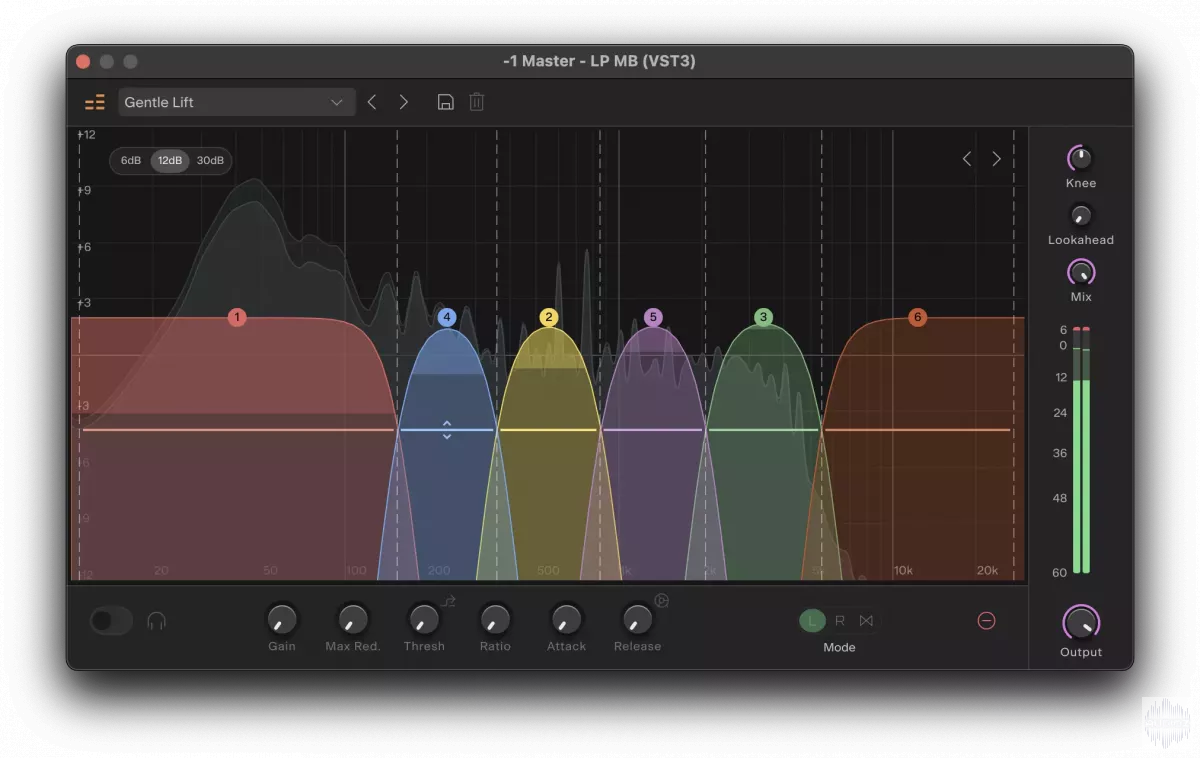This screenshot has height=758, width=1200.
Task: Click the '20k' frequency label
Action: click(x=987, y=571)
